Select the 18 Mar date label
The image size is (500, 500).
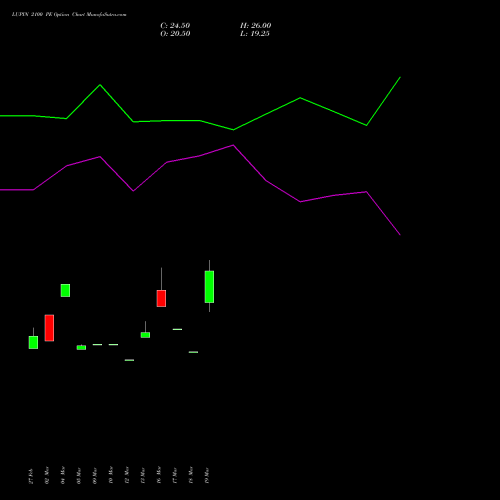[x=191, y=475]
